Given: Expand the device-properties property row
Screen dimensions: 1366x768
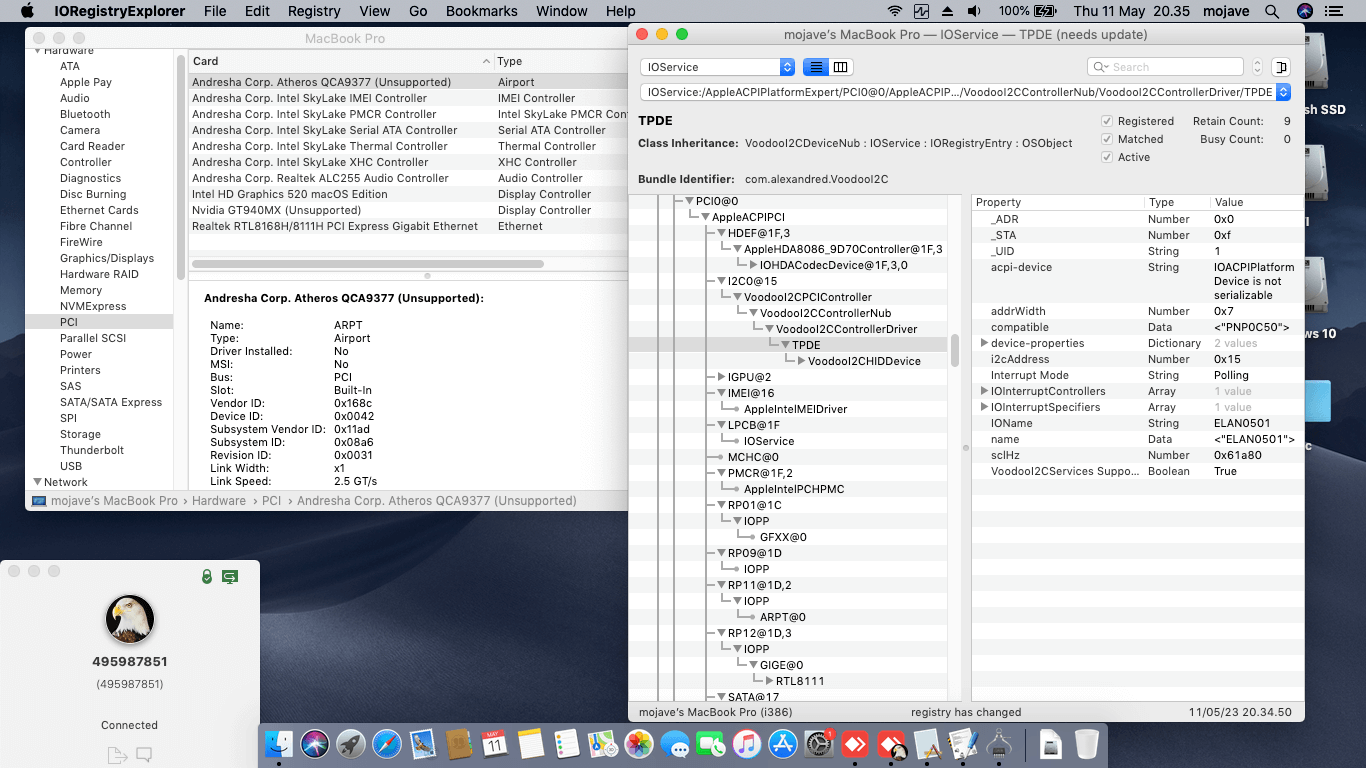Looking at the screenshot, I should point(985,343).
